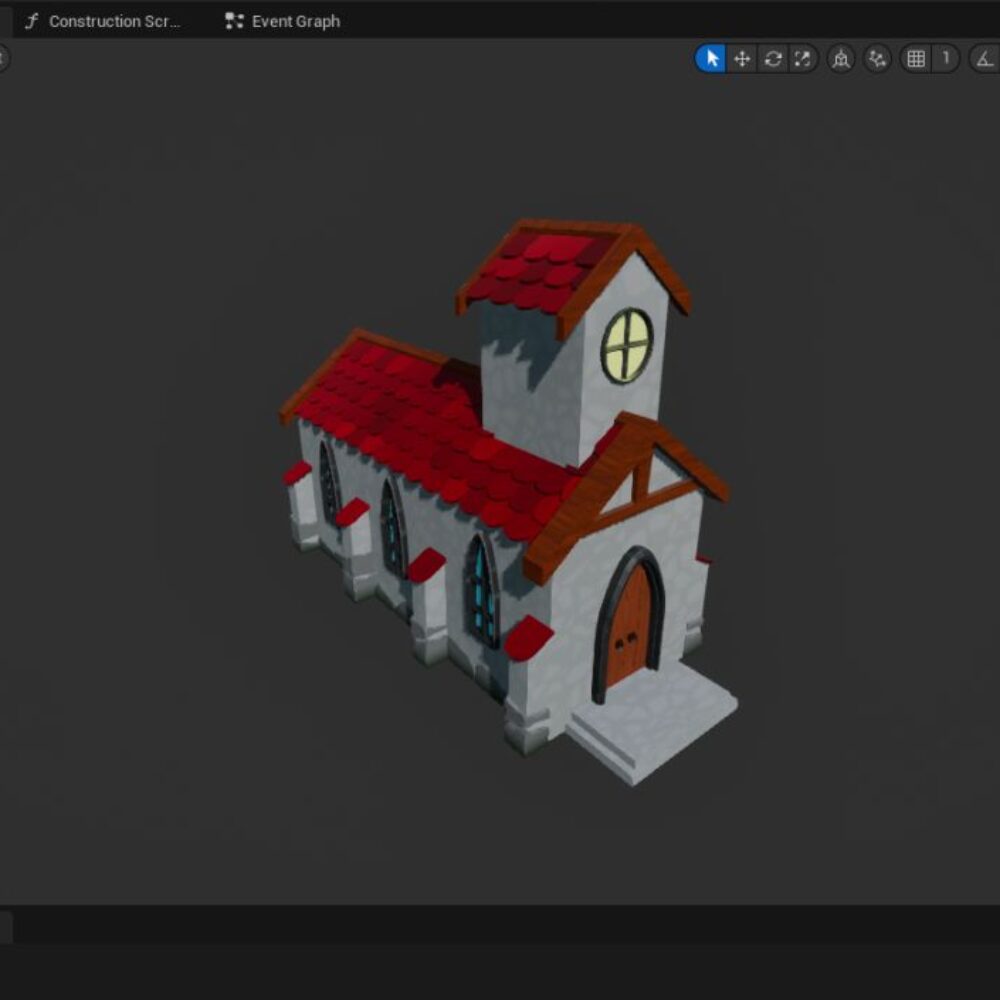
Task: Click the arched blue window nearest the door
Action: (482, 590)
